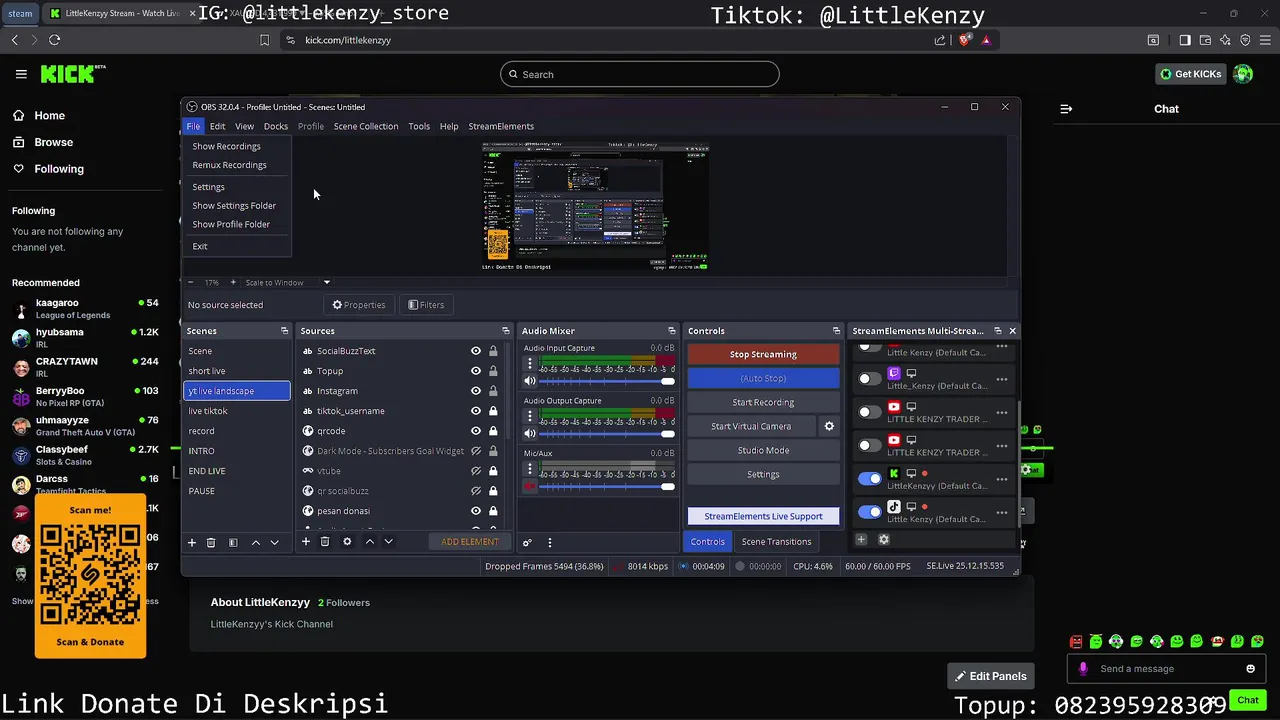Viewport: 1280px width, 720px height.
Task: Add new StreamElements multi-stream destination plus
Action: (861, 540)
